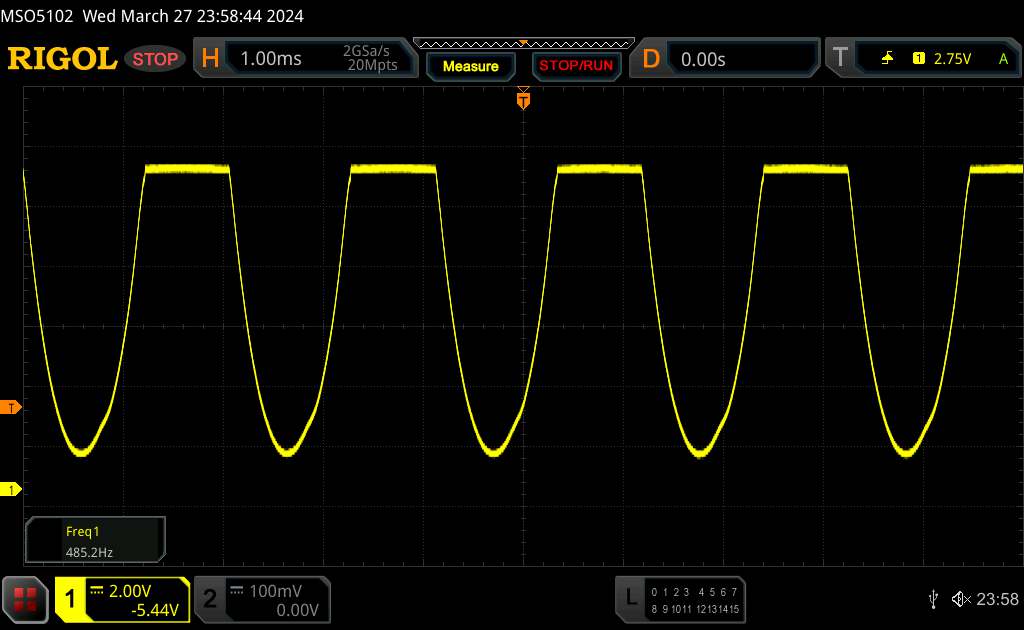Click the rising edge trigger type icon
Viewport: 1024px width, 630px height.
pyautogui.click(x=887, y=59)
